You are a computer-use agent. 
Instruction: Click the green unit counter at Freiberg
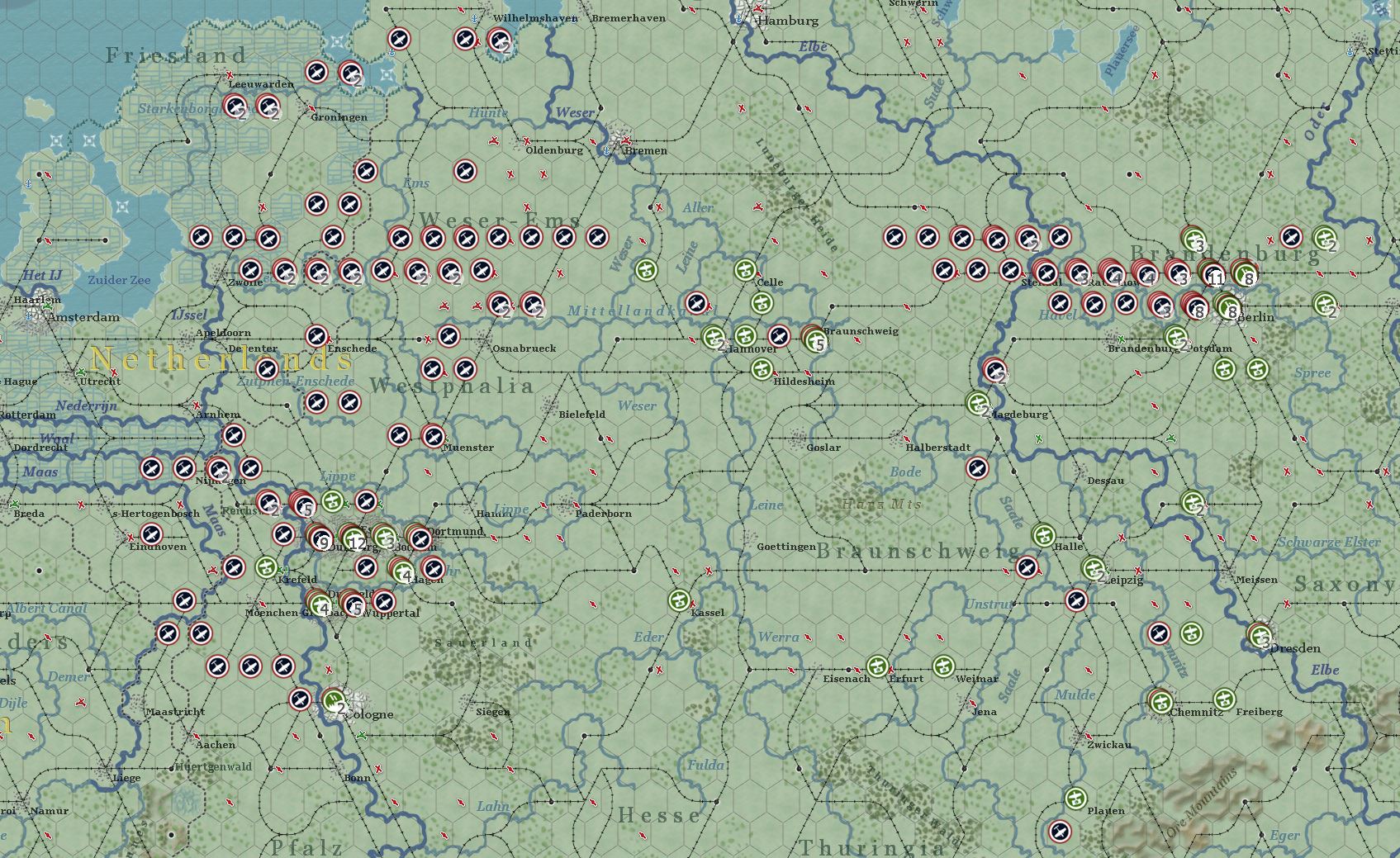[x=1225, y=699]
